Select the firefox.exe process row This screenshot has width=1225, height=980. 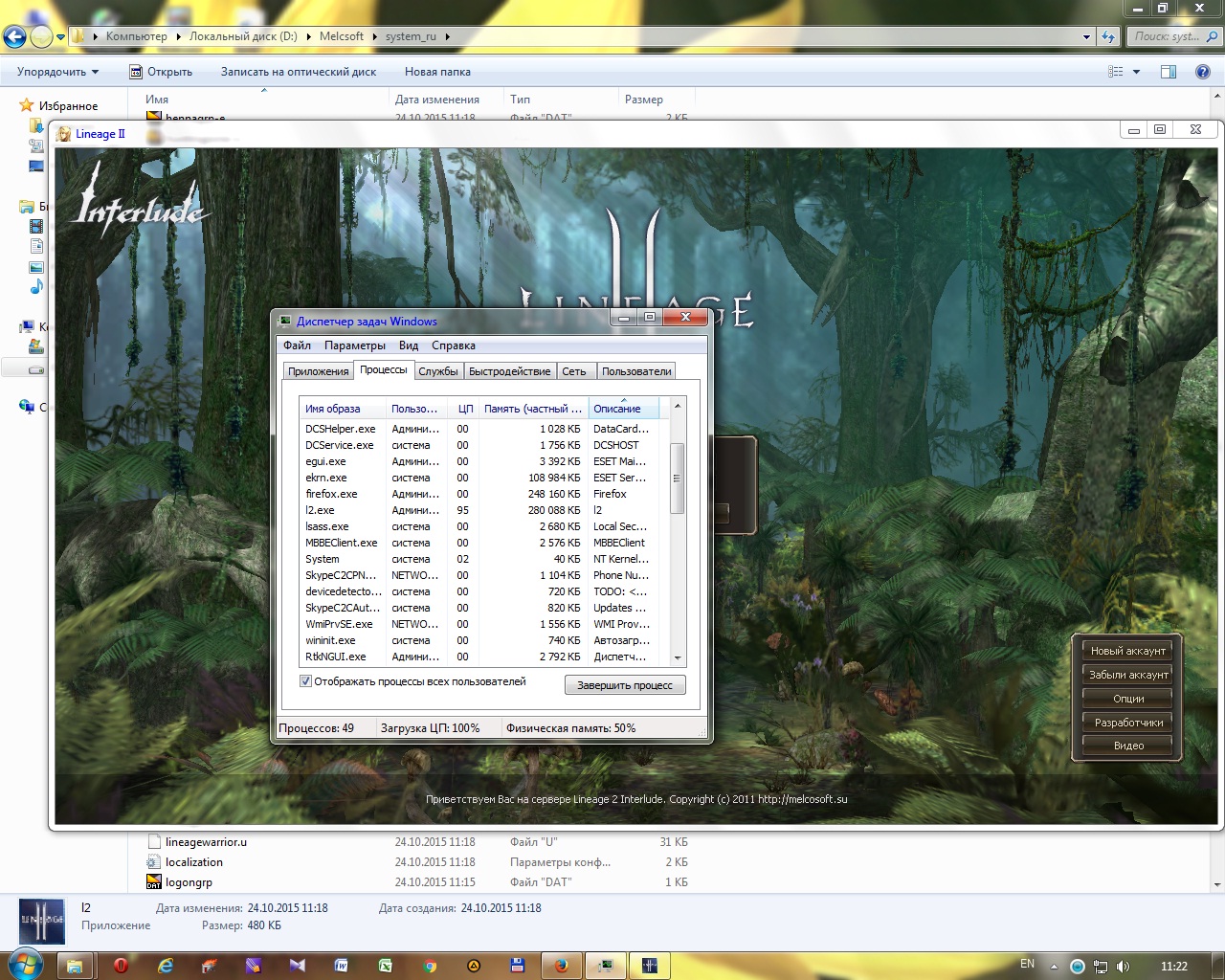click(479, 494)
